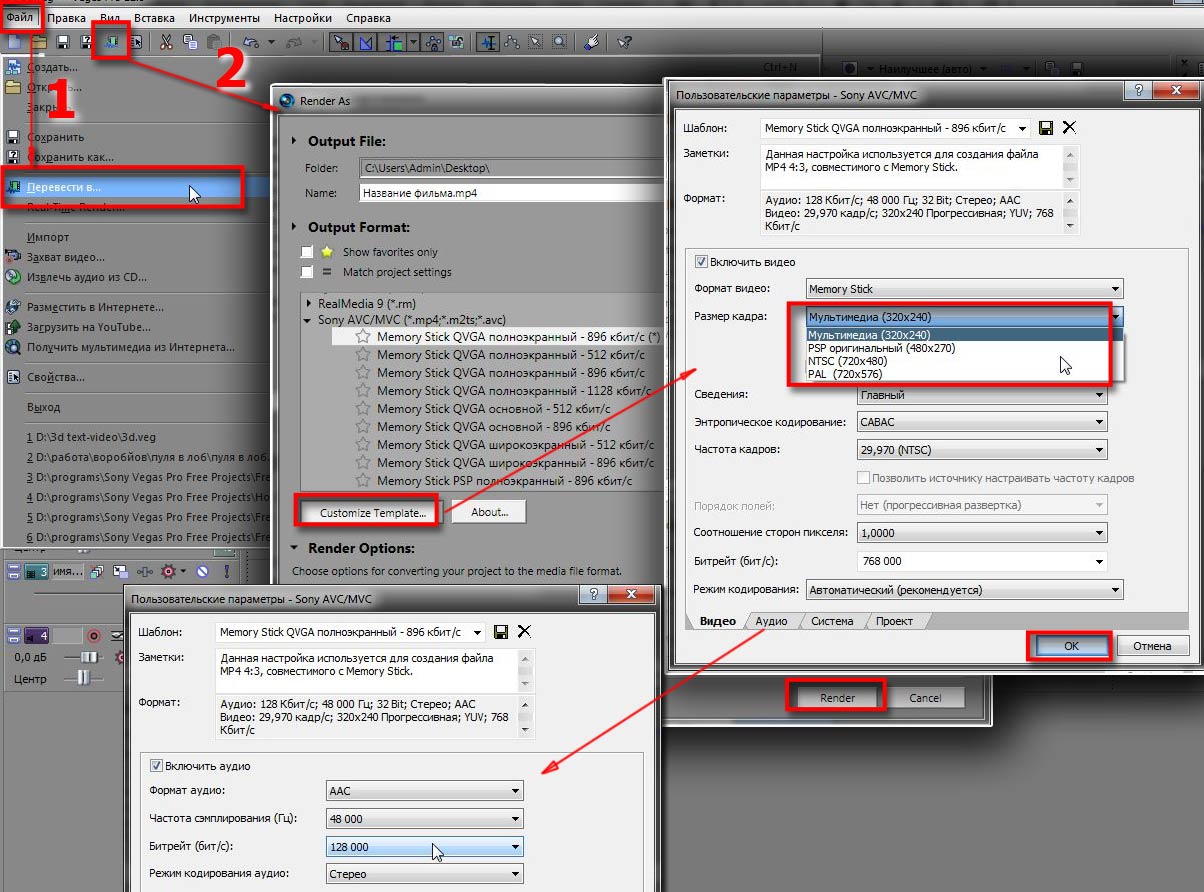
Task: Uncheck the "Включить видео" checkbox
Action: point(702,262)
